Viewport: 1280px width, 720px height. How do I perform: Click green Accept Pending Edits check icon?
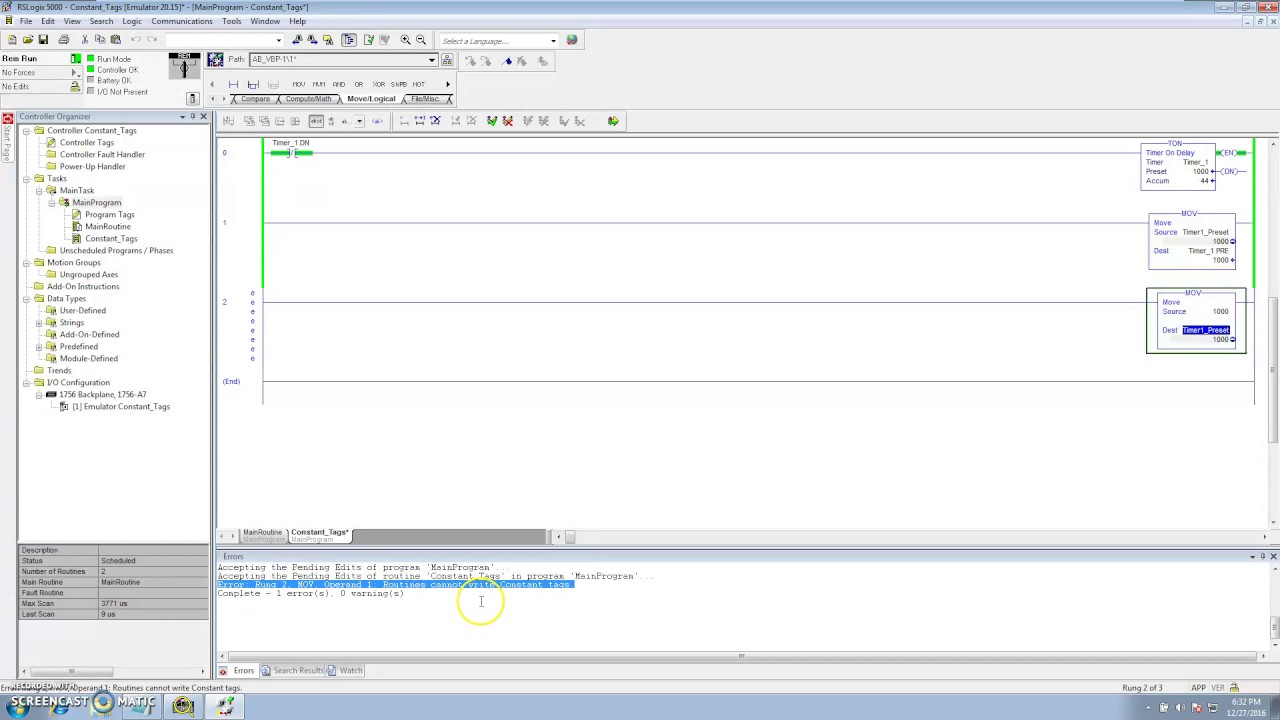coord(492,121)
